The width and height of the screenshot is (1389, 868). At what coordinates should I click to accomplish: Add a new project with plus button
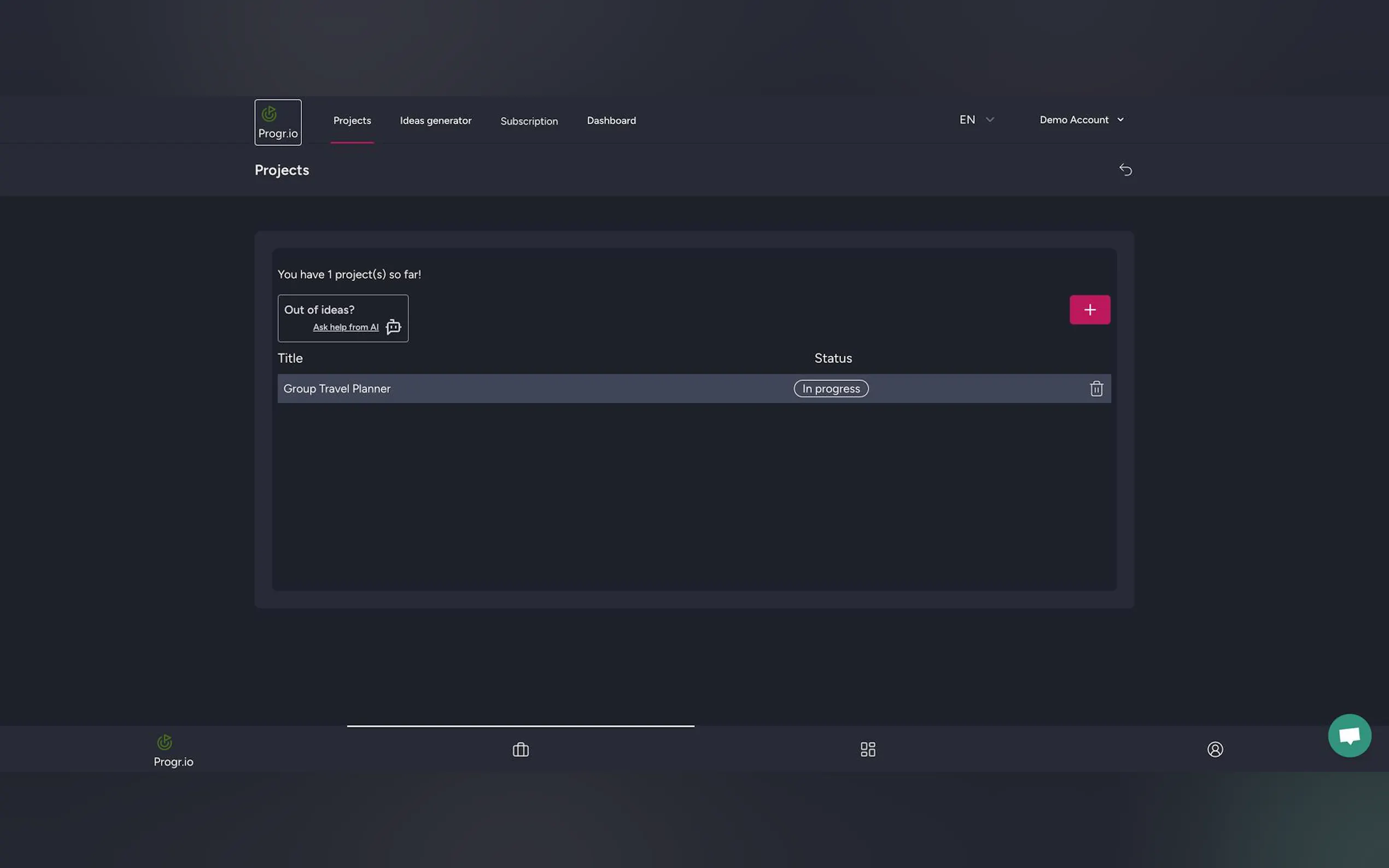click(x=1089, y=310)
